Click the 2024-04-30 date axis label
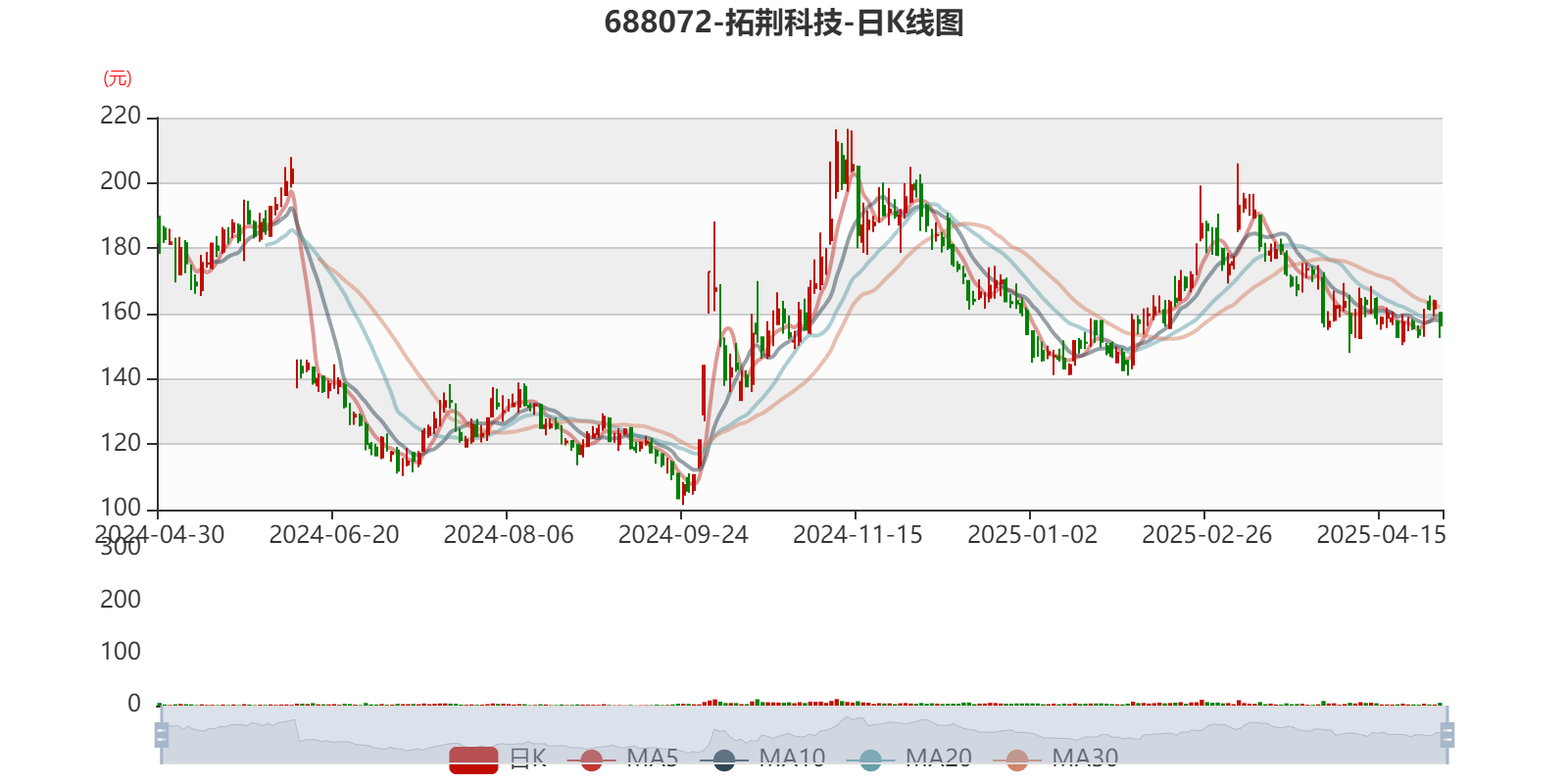The image size is (1568, 784). click(160, 534)
